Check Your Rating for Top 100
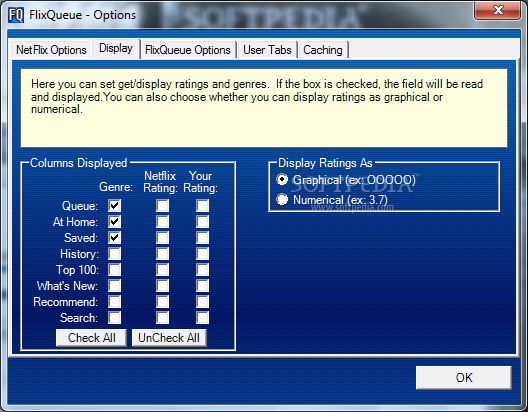The image size is (528, 412). [202, 270]
